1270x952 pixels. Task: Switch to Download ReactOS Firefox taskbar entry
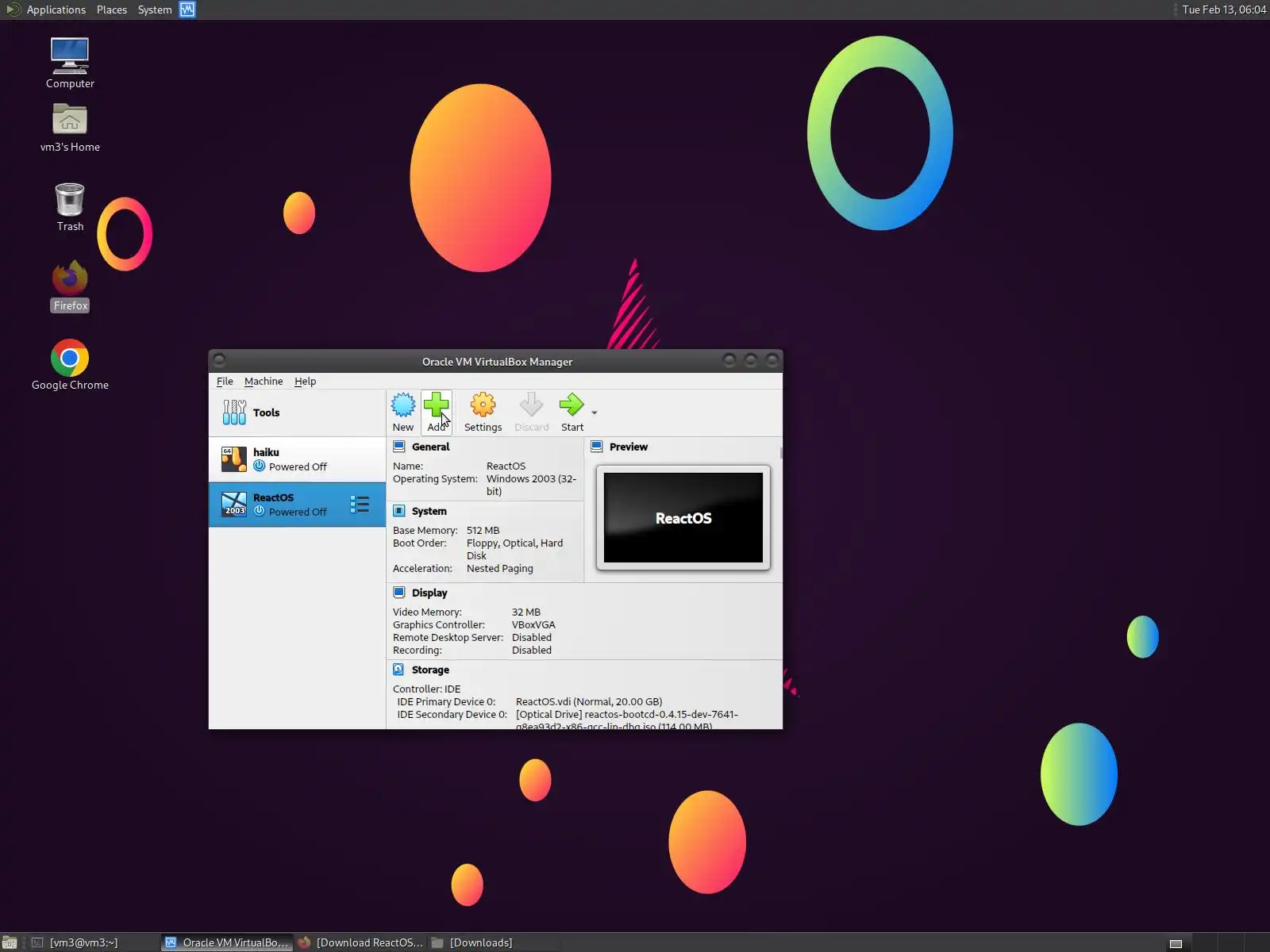(360, 942)
